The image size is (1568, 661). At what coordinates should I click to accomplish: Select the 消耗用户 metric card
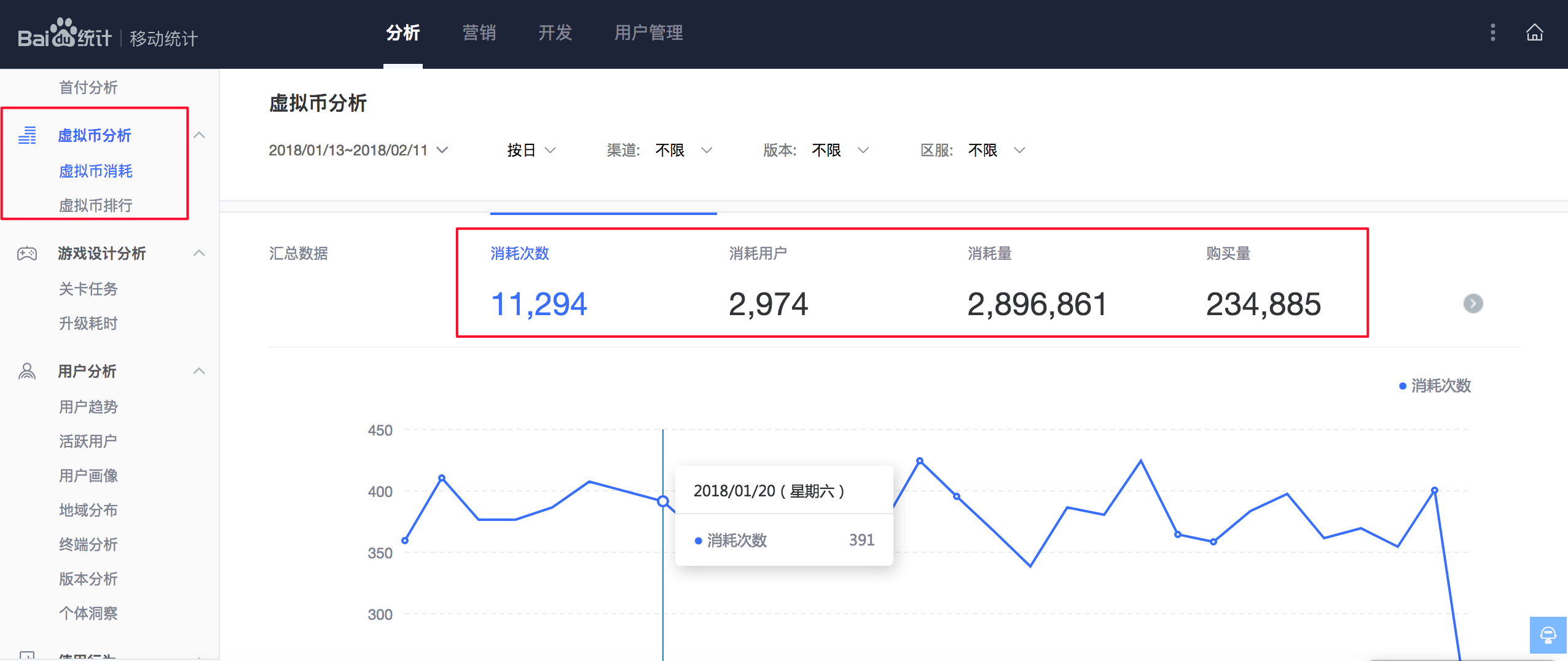(768, 284)
